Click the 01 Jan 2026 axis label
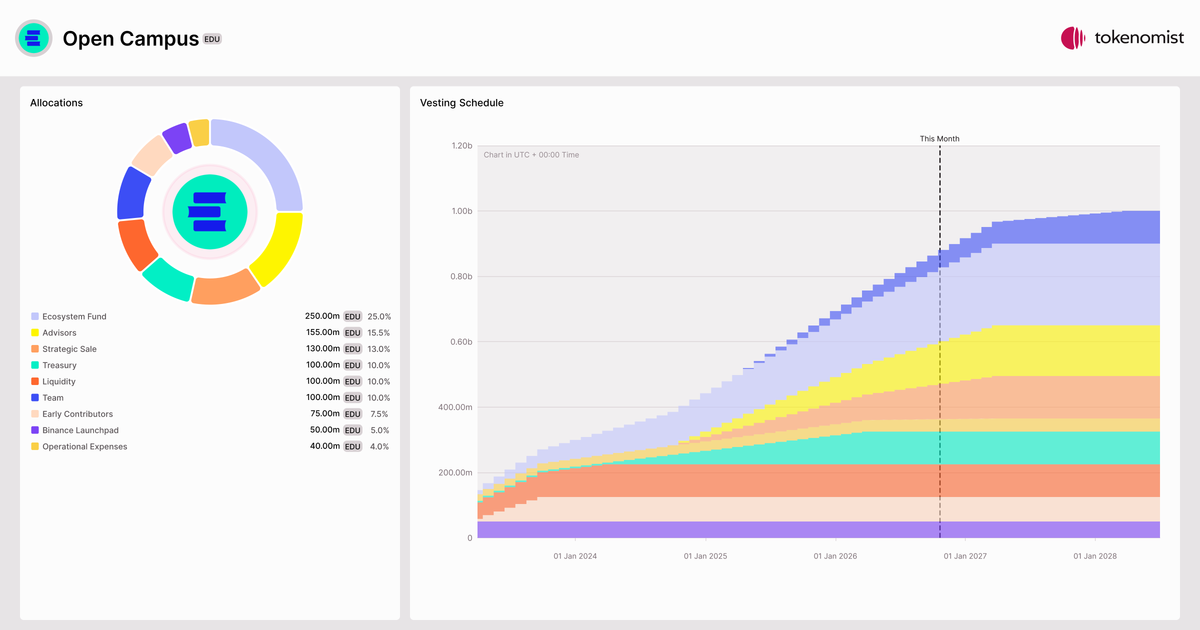This screenshot has width=1200, height=630. (836, 555)
